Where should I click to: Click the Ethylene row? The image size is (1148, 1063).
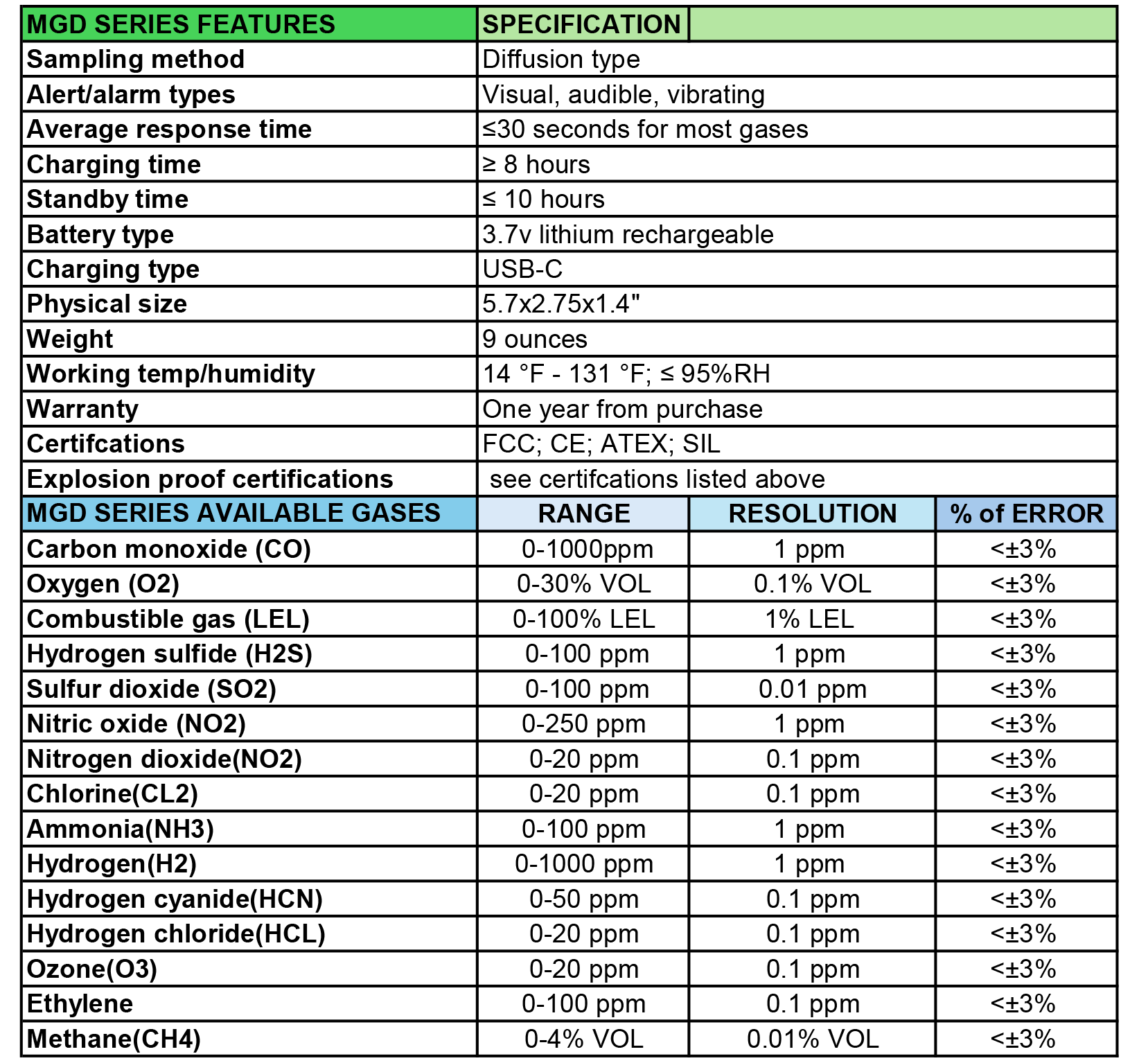coord(249,1004)
